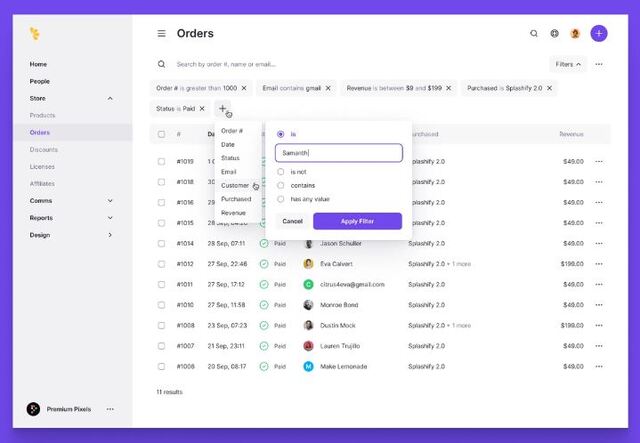The image size is (640, 443).
Task: Remove the Order # greater than 1000 filter
Action: pyautogui.click(x=244, y=88)
